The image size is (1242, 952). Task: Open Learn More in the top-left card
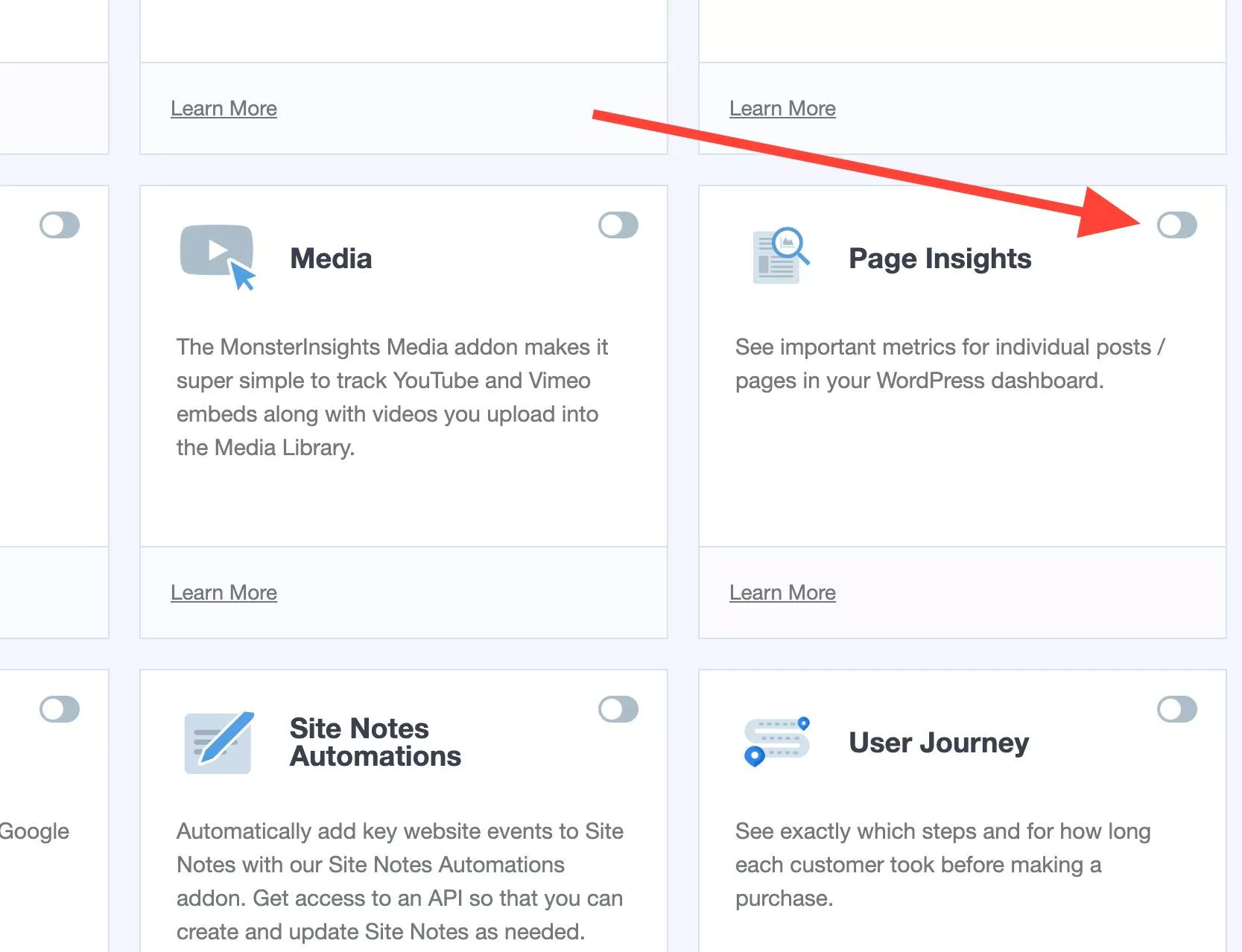point(224,108)
